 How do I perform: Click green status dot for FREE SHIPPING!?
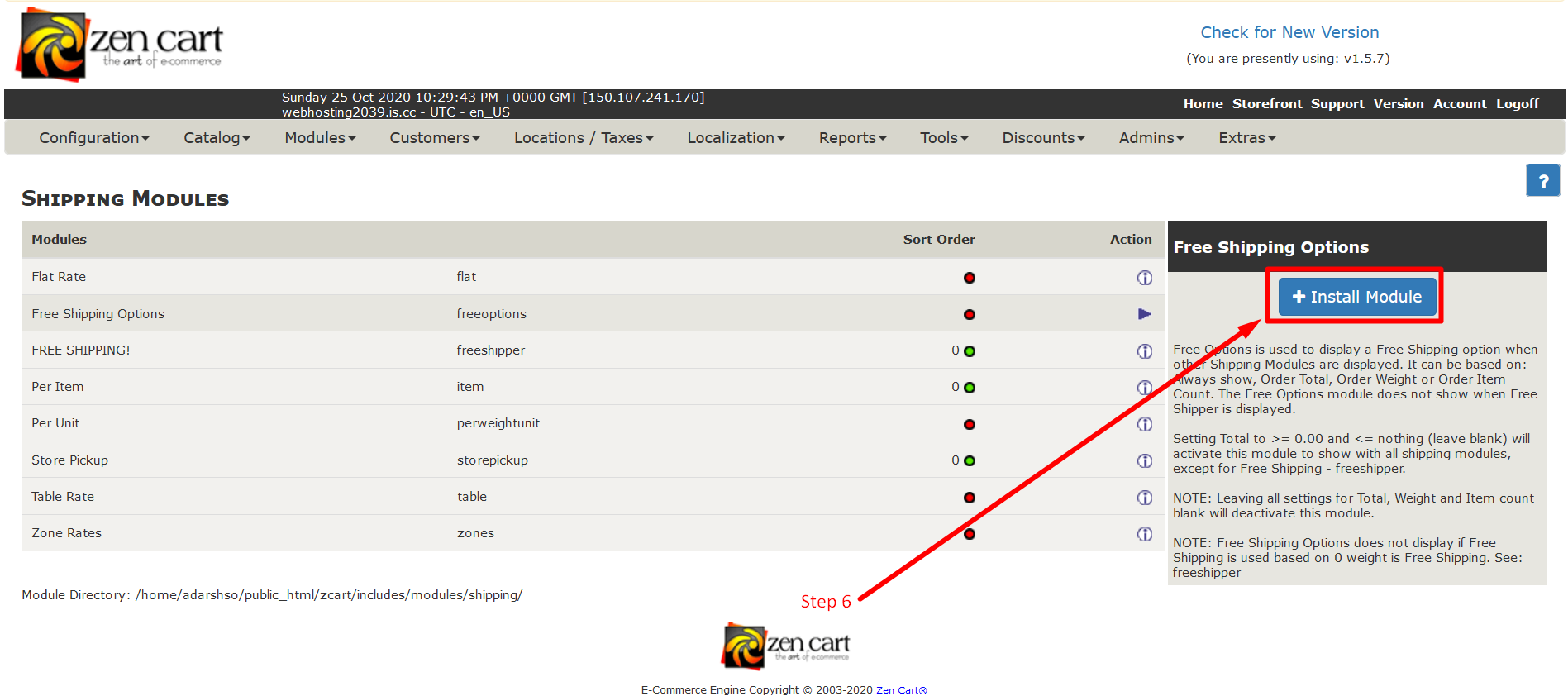point(970,351)
